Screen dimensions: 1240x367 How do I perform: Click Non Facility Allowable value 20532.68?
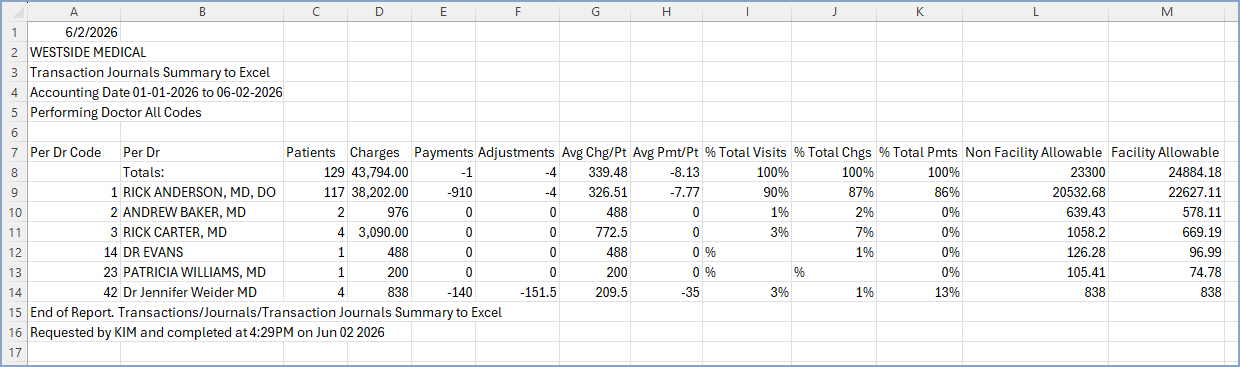click(x=1035, y=192)
